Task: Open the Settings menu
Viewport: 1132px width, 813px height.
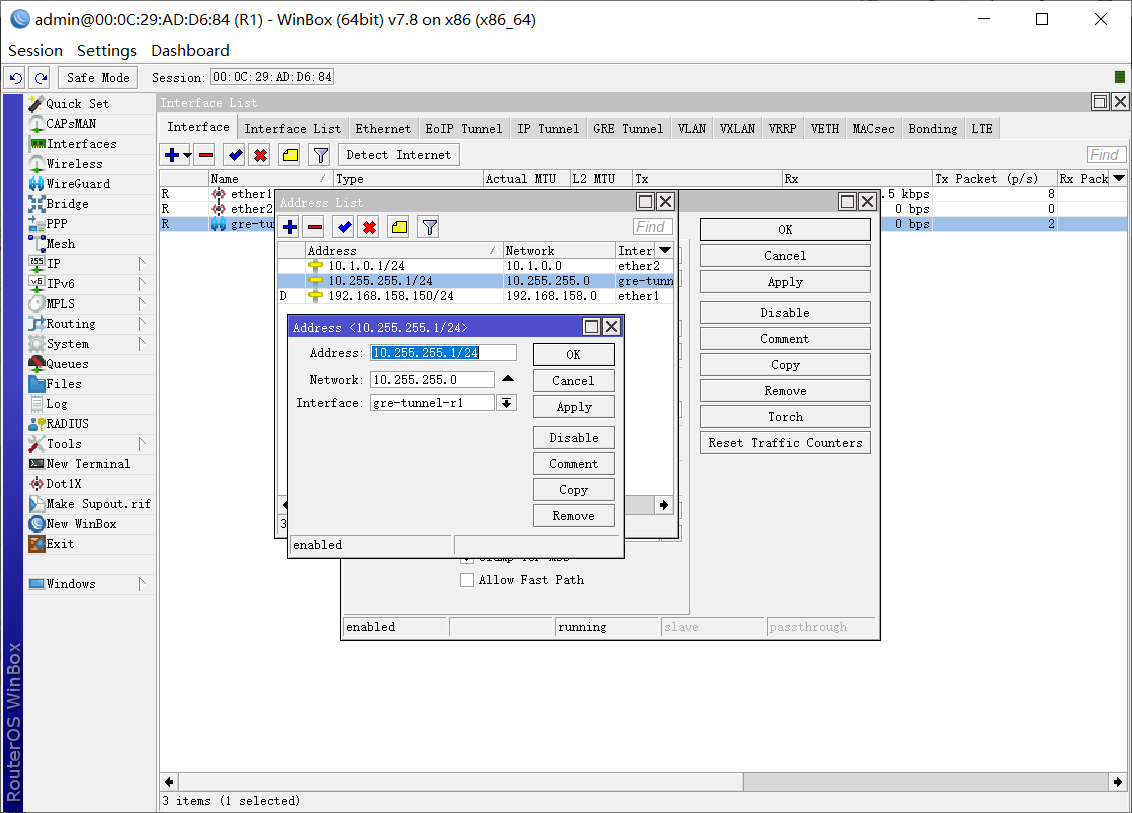Action: (107, 51)
